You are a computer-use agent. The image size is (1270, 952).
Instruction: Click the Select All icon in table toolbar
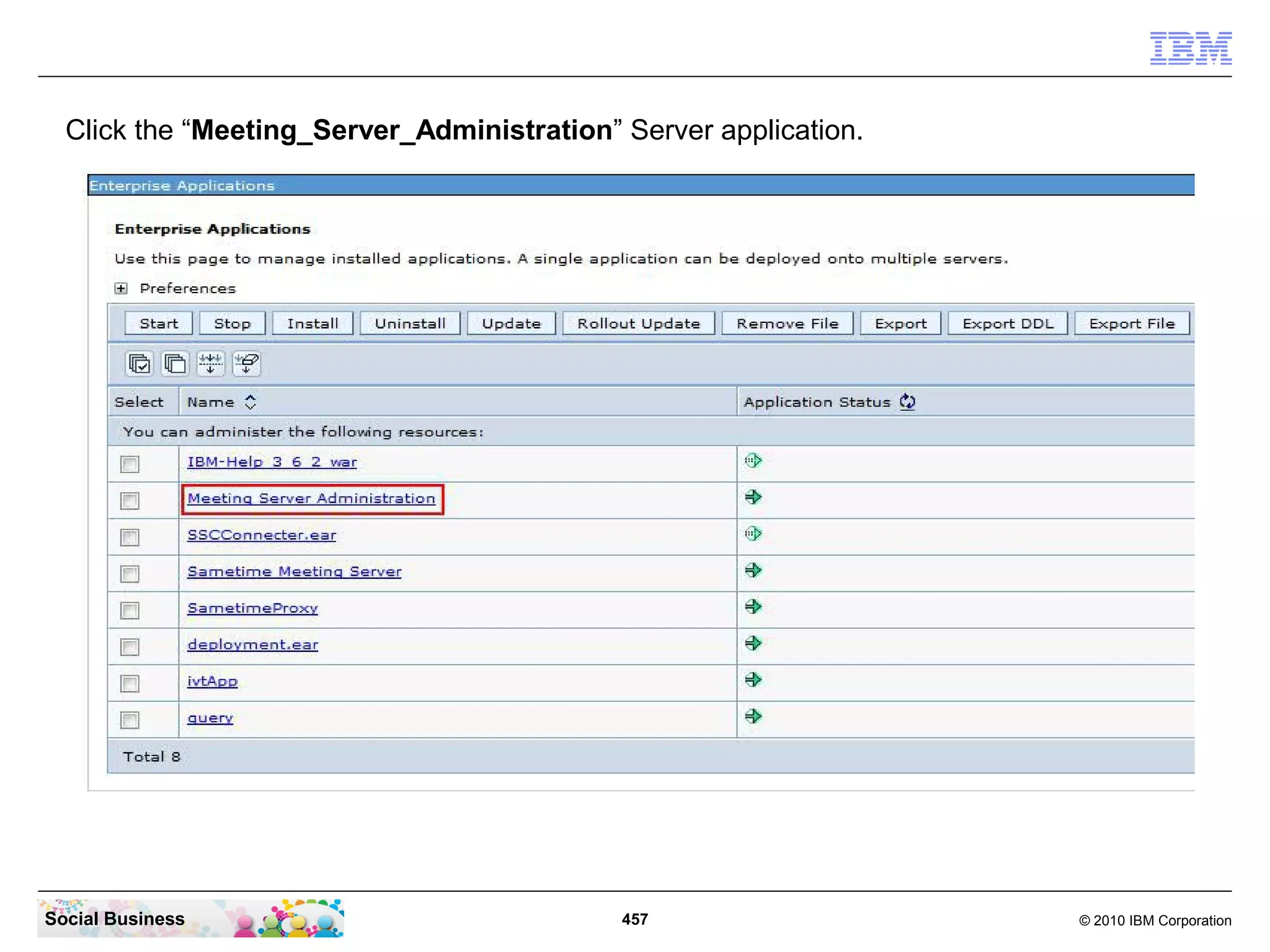coord(139,364)
